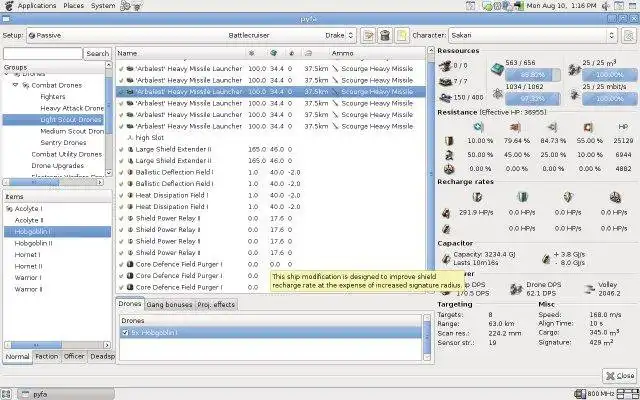This screenshot has height=400, width=640.
Task: Select Fighters in the Groups tree
Action: click(53, 97)
